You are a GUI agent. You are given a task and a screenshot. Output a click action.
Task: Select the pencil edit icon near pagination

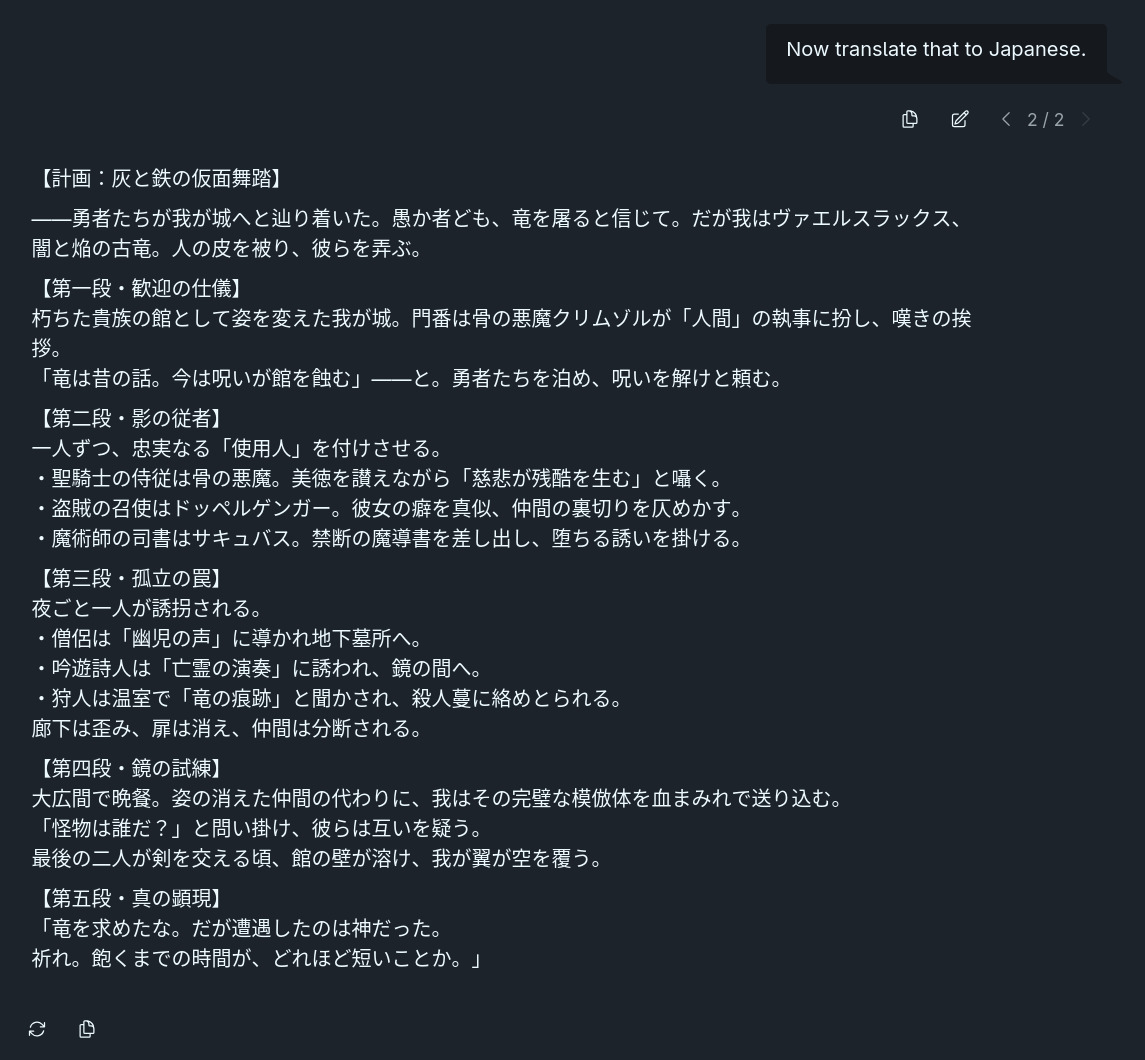click(x=959, y=119)
